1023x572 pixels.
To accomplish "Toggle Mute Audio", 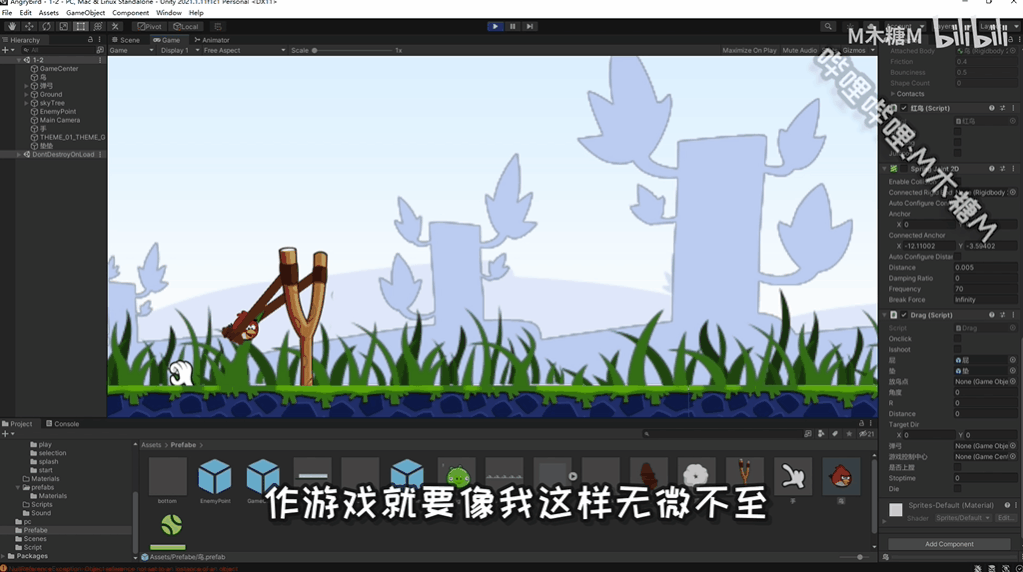I will (799, 50).
